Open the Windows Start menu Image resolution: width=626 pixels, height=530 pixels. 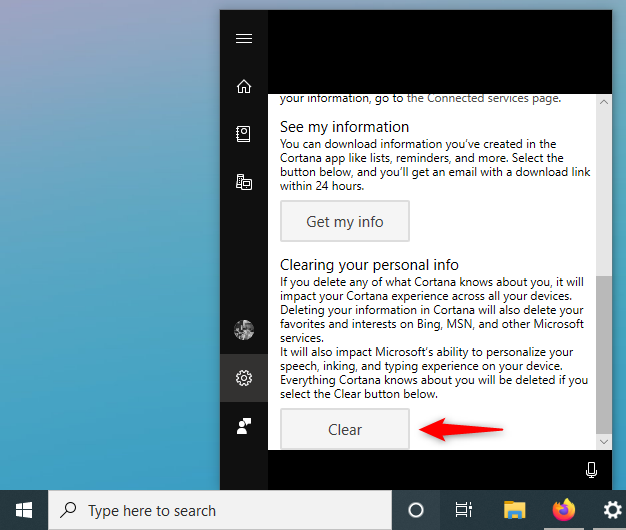tap(24, 510)
